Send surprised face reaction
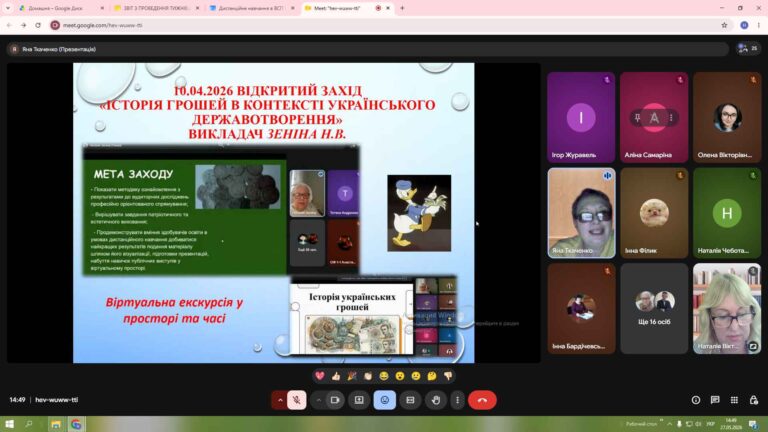Viewport: 768px width, 432px height. click(x=400, y=376)
